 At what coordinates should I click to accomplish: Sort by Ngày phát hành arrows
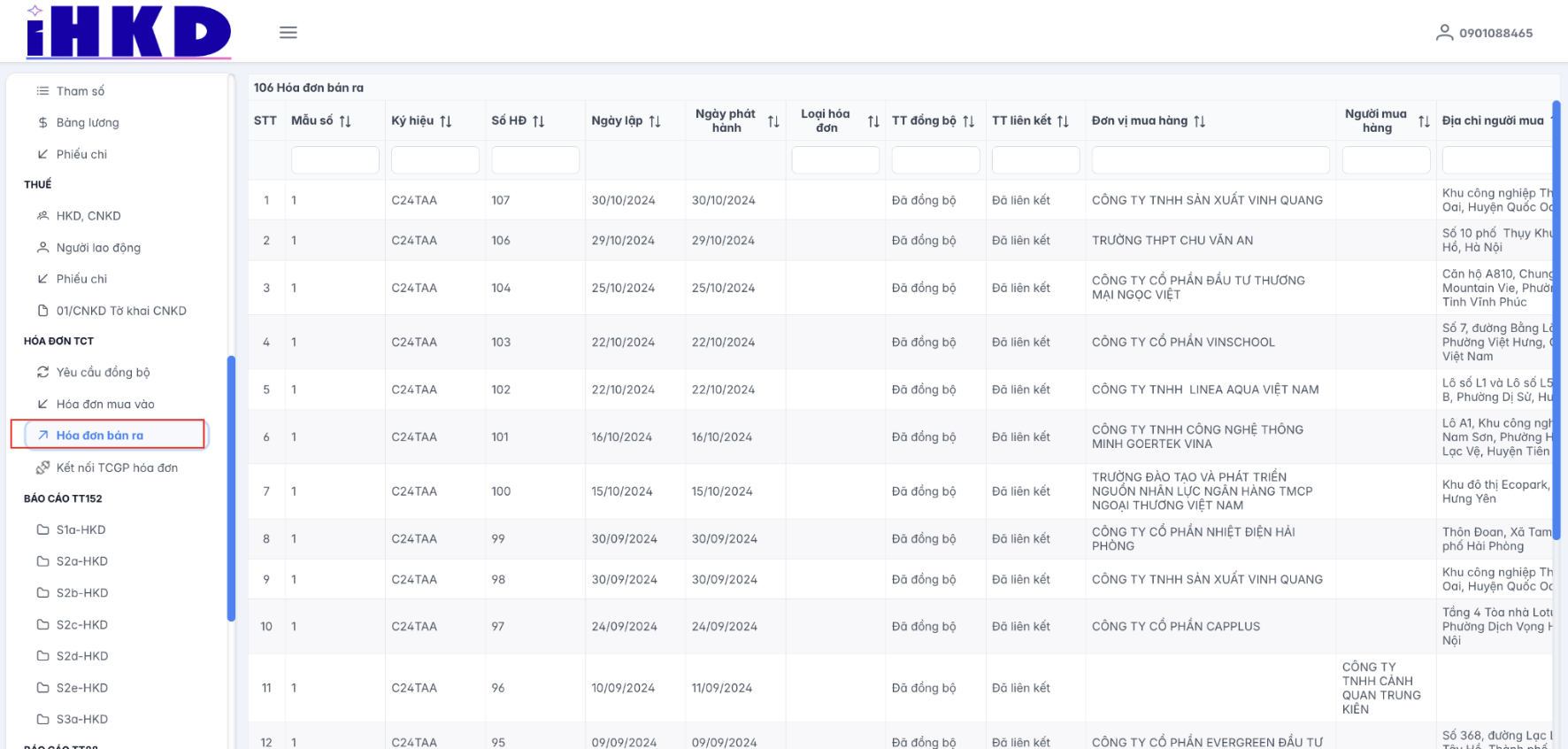tap(773, 121)
